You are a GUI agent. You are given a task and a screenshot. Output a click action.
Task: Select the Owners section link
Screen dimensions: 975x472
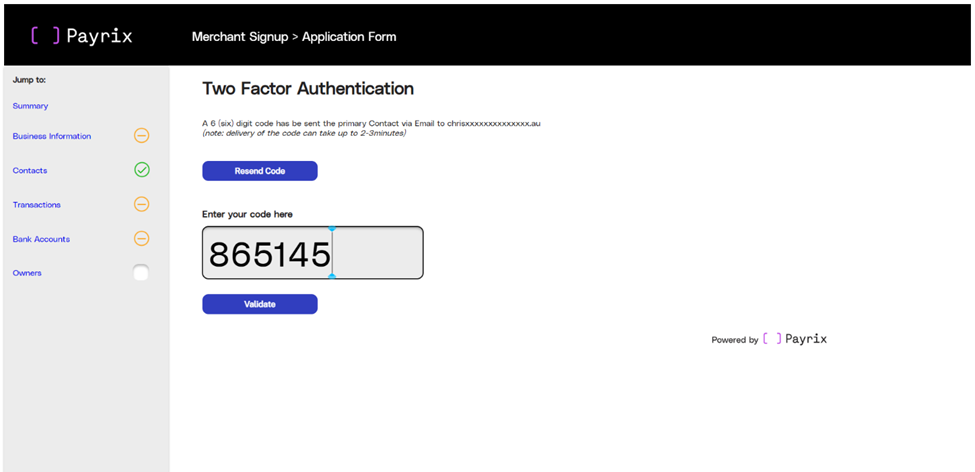click(x=27, y=273)
